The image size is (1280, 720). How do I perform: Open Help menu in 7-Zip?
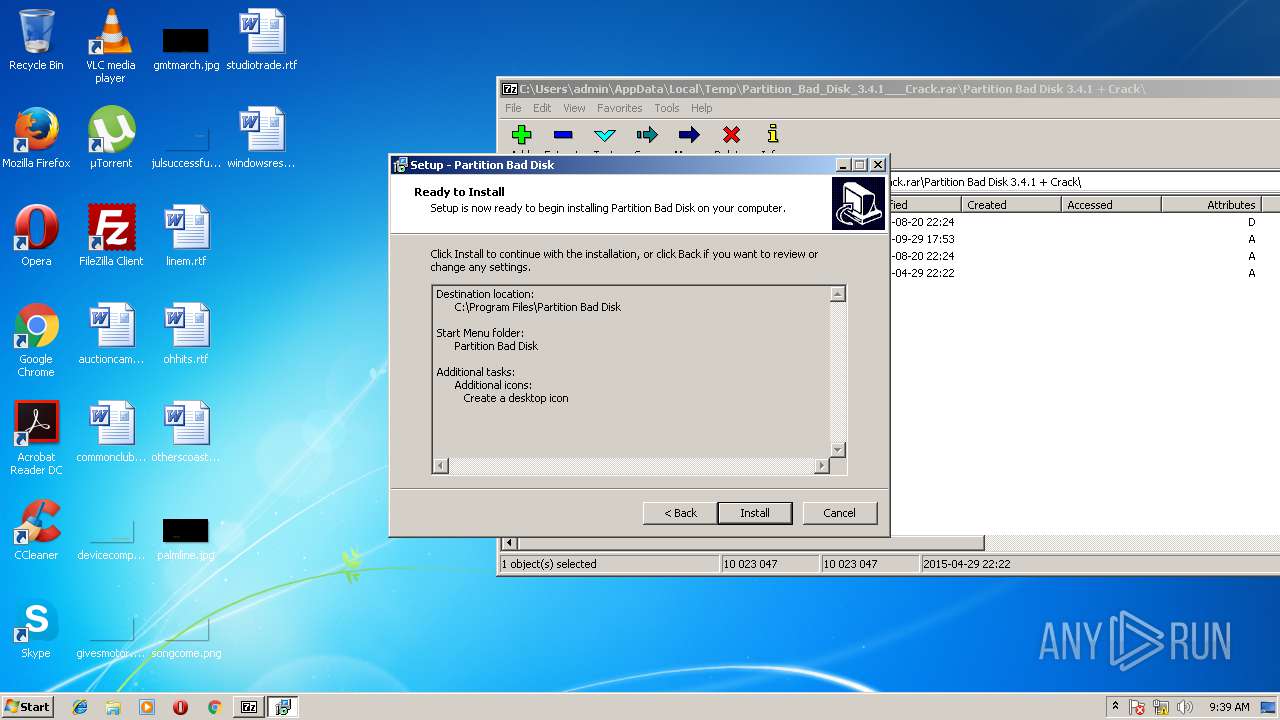coord(702,108)
